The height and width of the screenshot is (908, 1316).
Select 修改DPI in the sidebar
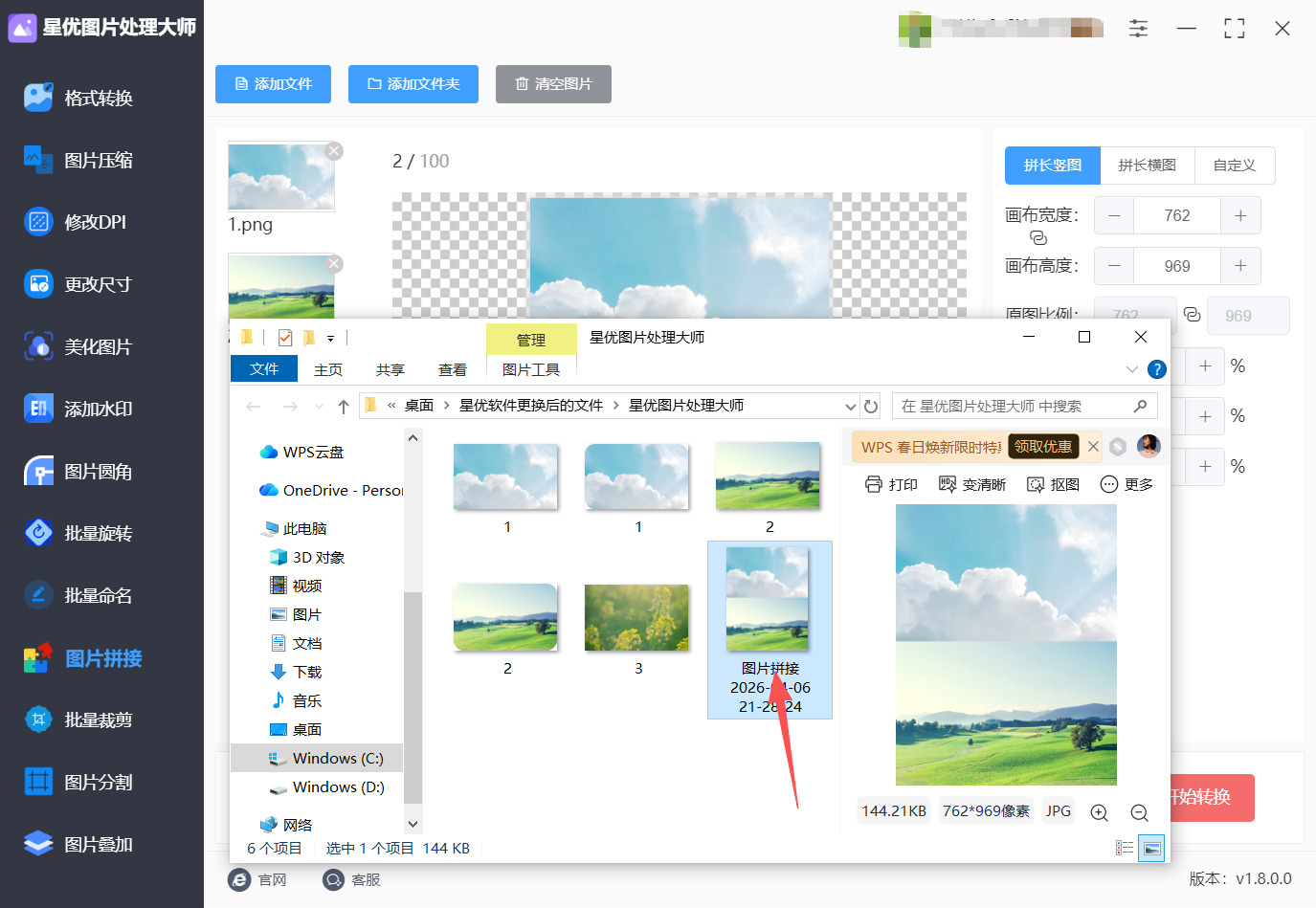click(77, 222)
